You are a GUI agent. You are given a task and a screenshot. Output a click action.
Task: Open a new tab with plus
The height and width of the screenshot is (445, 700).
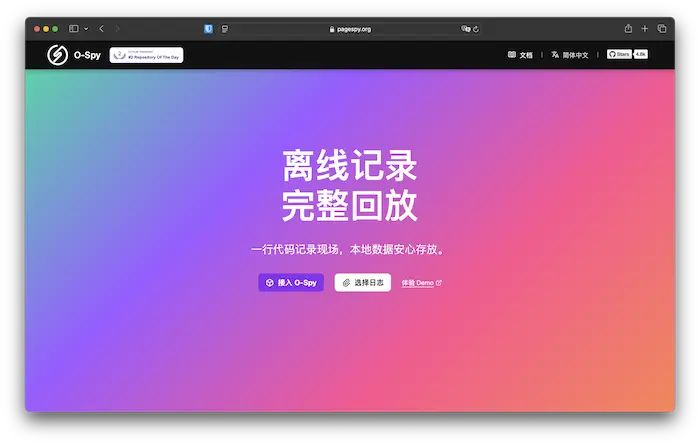(x=645, y=29)
